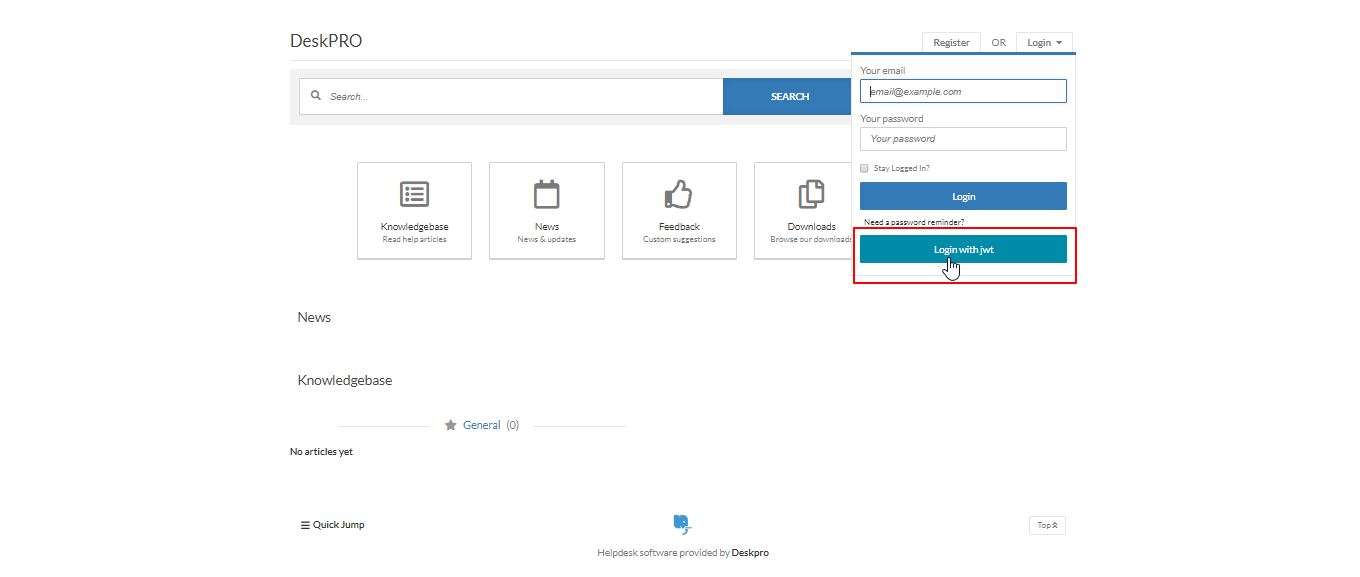The width and height of the screenshot is (1360, 577).
Task: Follow the Deskpro link in footer
Action: (x=750, y=552)
